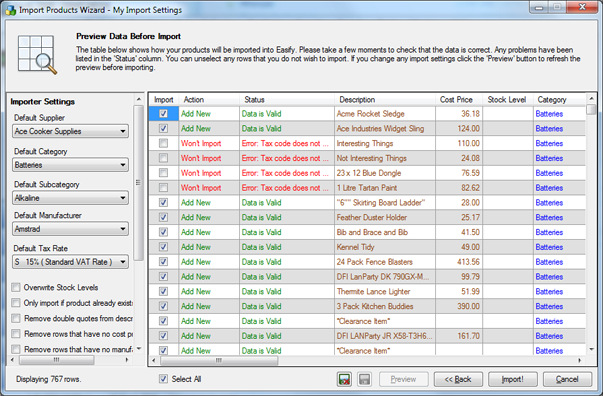Click settings panel horizontal scrollbar thumb
Screen dimensions: 603x396
pyautogui.click(x=57, y=360)
